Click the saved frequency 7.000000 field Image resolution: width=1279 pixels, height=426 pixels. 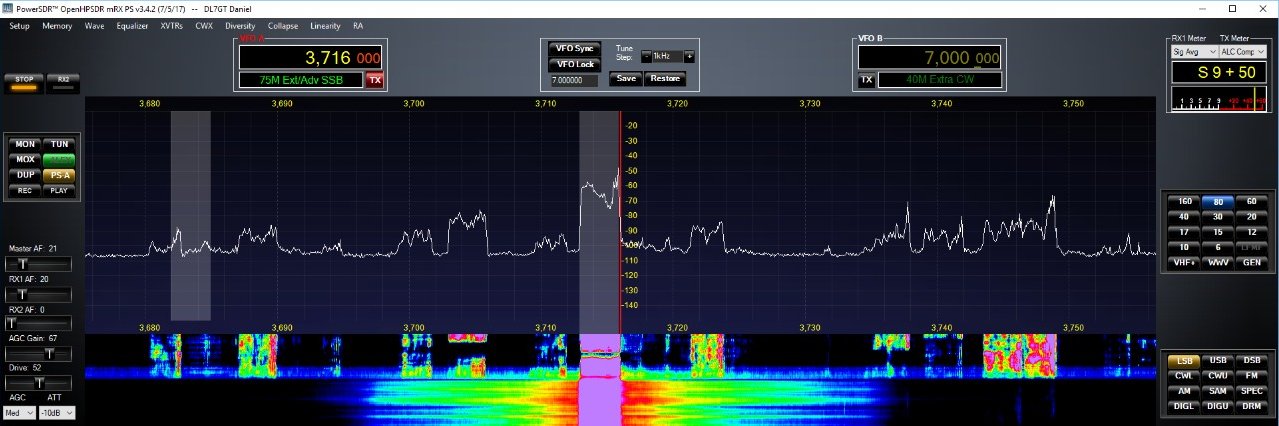pos(577,79)
